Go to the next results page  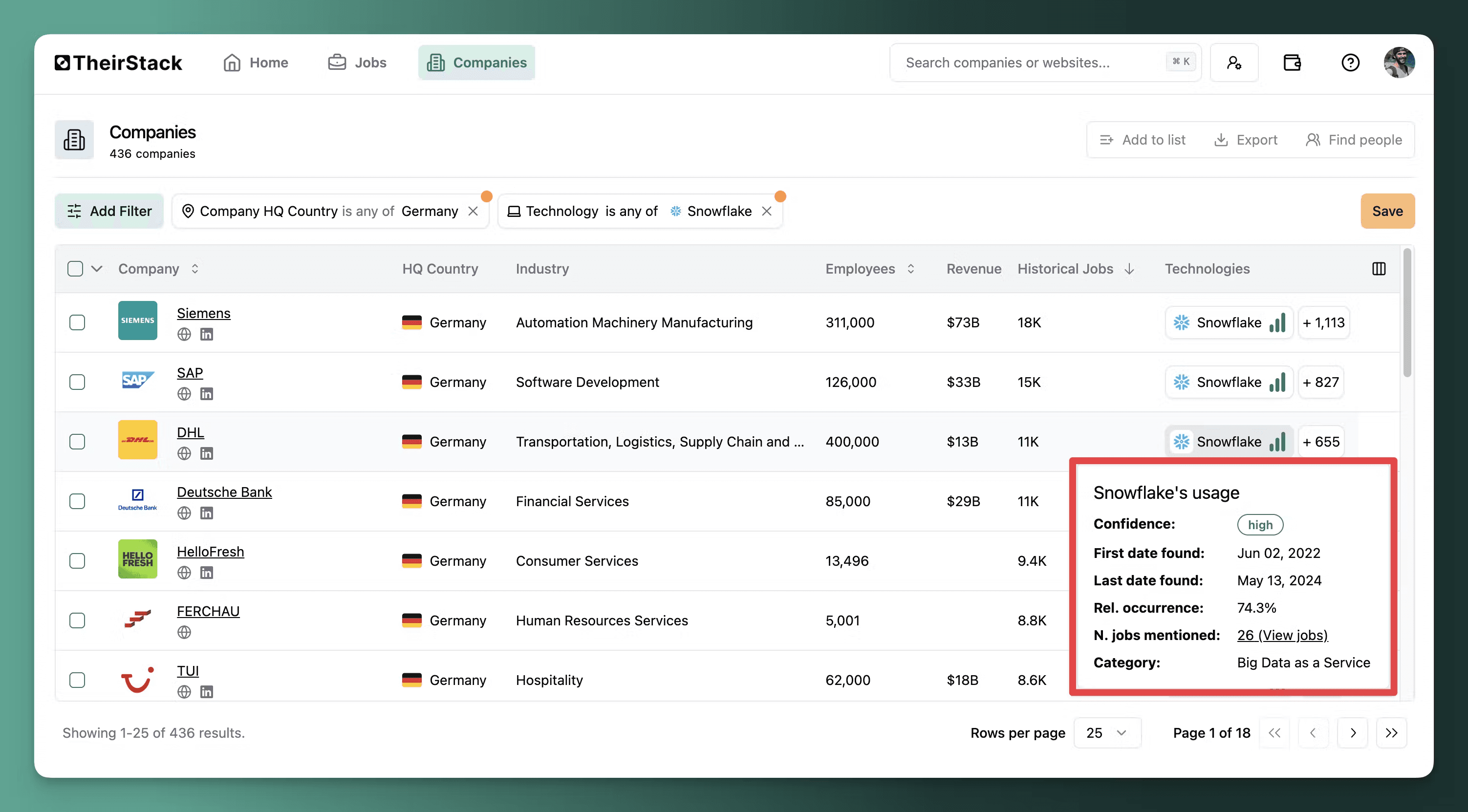click(1353, 733)
